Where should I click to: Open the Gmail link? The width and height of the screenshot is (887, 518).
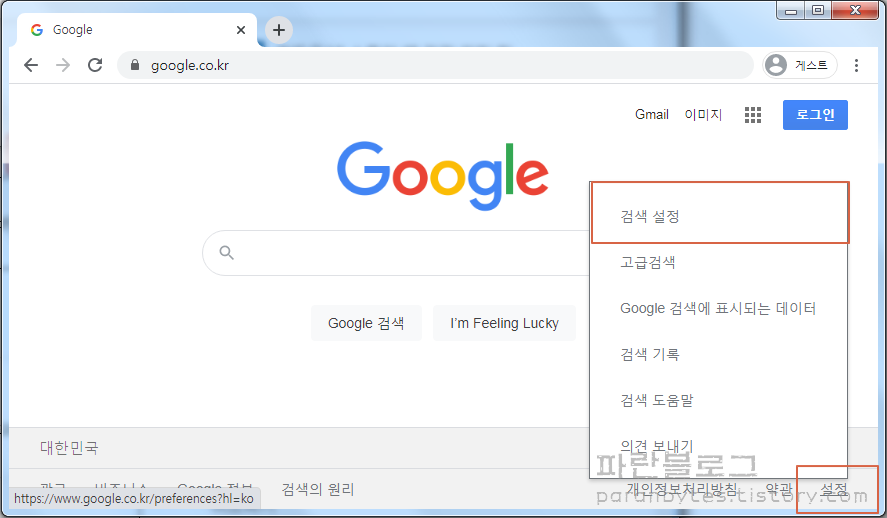[652, 115]
